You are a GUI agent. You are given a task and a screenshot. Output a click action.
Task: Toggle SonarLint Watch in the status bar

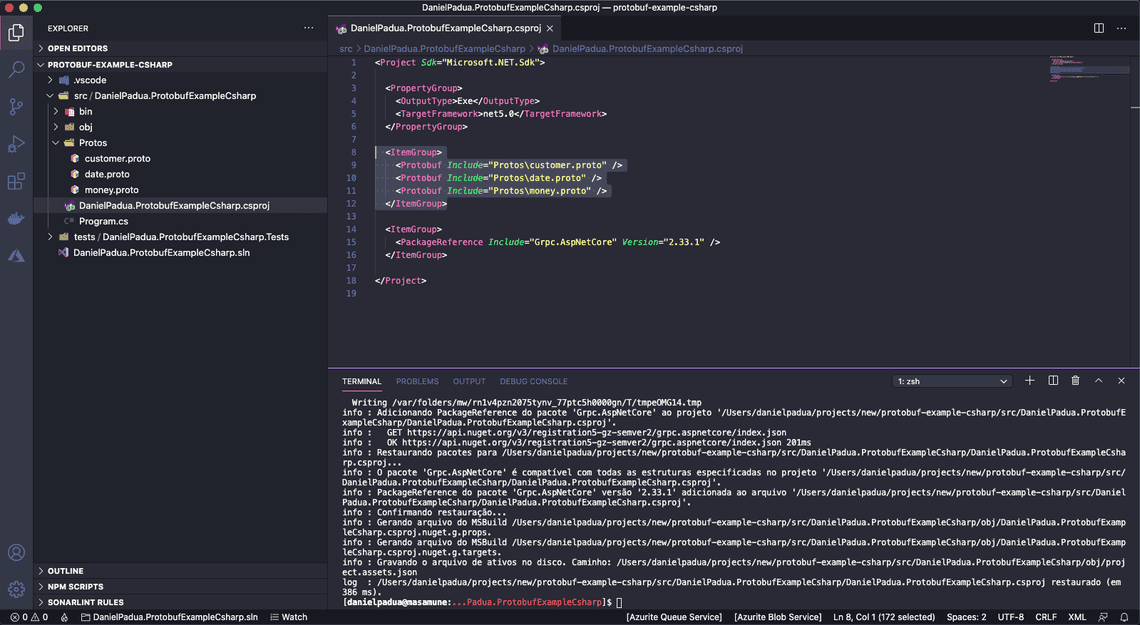[289, 617]
